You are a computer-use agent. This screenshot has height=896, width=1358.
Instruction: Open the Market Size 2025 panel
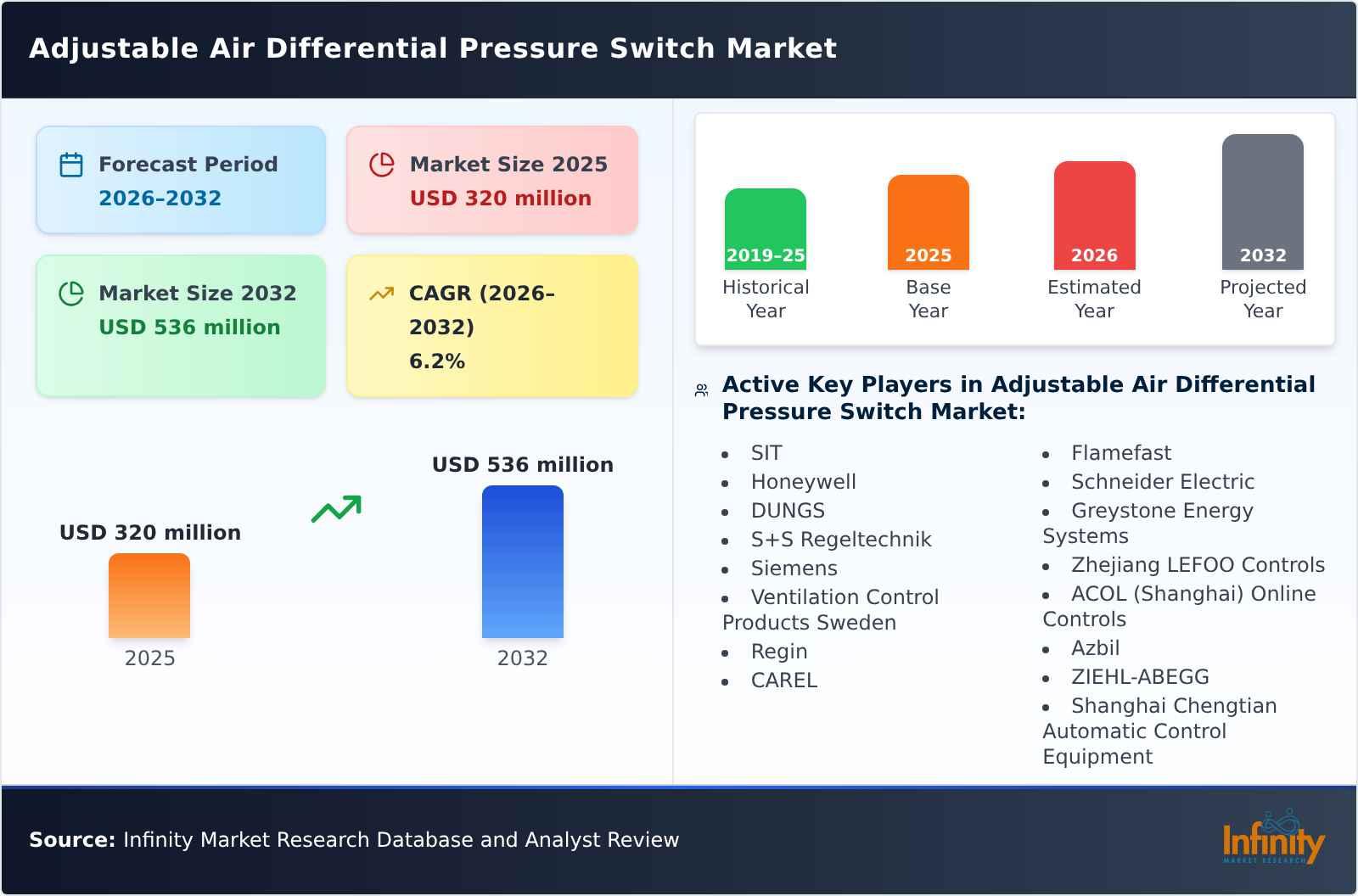point(491,179)
